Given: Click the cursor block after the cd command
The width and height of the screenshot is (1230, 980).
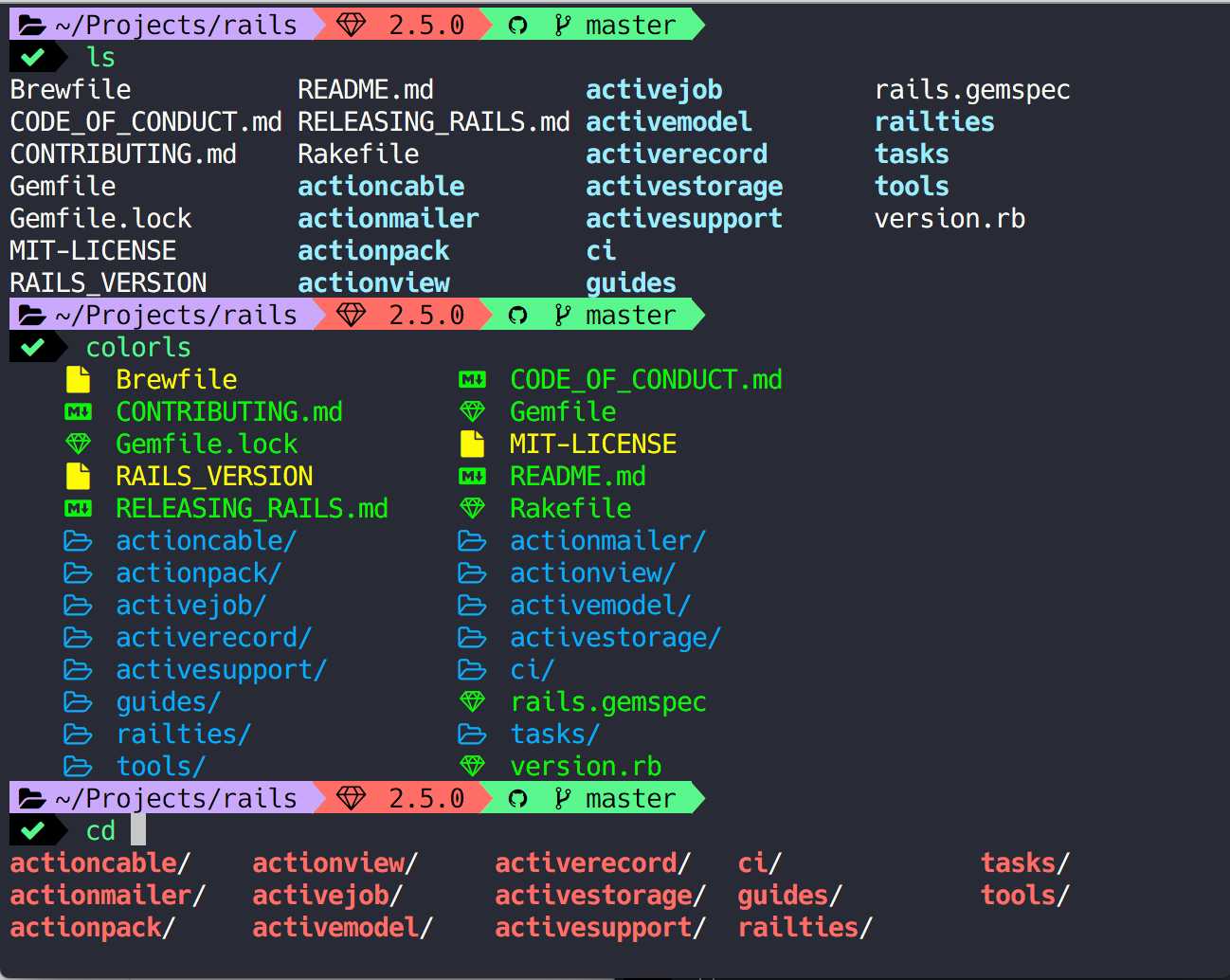Looking at the screenshot, I should coord(138,830).
